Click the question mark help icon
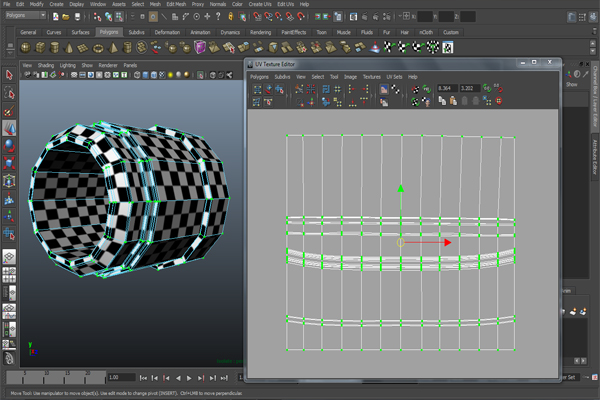 pyautogui.click(x=218, y=16)
